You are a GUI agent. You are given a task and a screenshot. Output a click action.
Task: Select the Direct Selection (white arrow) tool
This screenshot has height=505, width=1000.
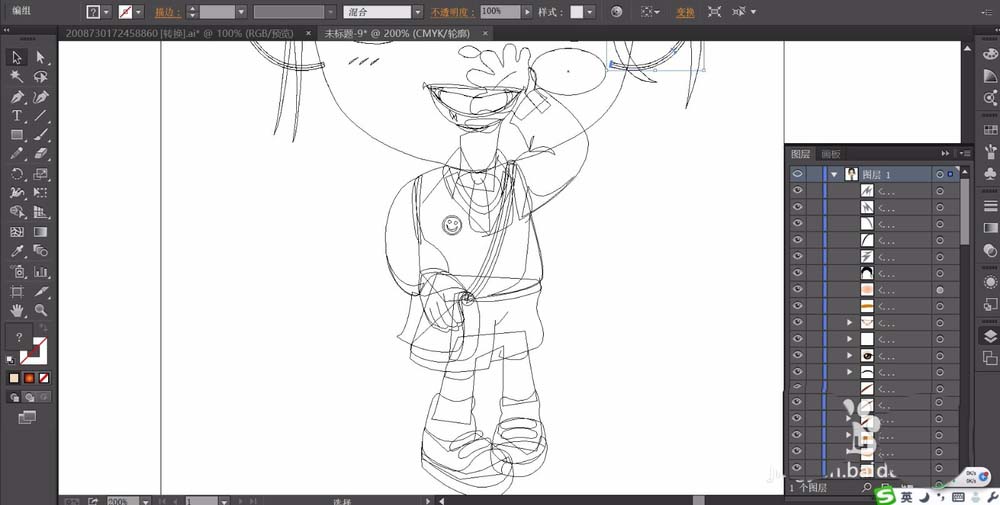click(40, 57)
